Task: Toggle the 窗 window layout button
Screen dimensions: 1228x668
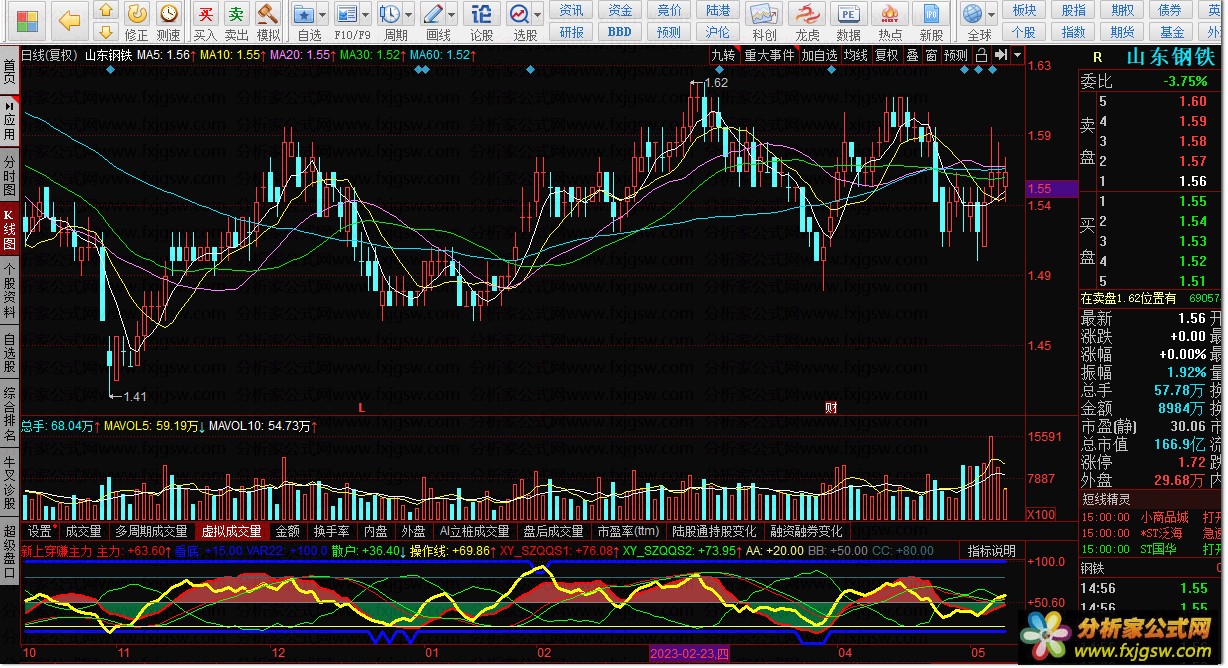Action: 931,55
